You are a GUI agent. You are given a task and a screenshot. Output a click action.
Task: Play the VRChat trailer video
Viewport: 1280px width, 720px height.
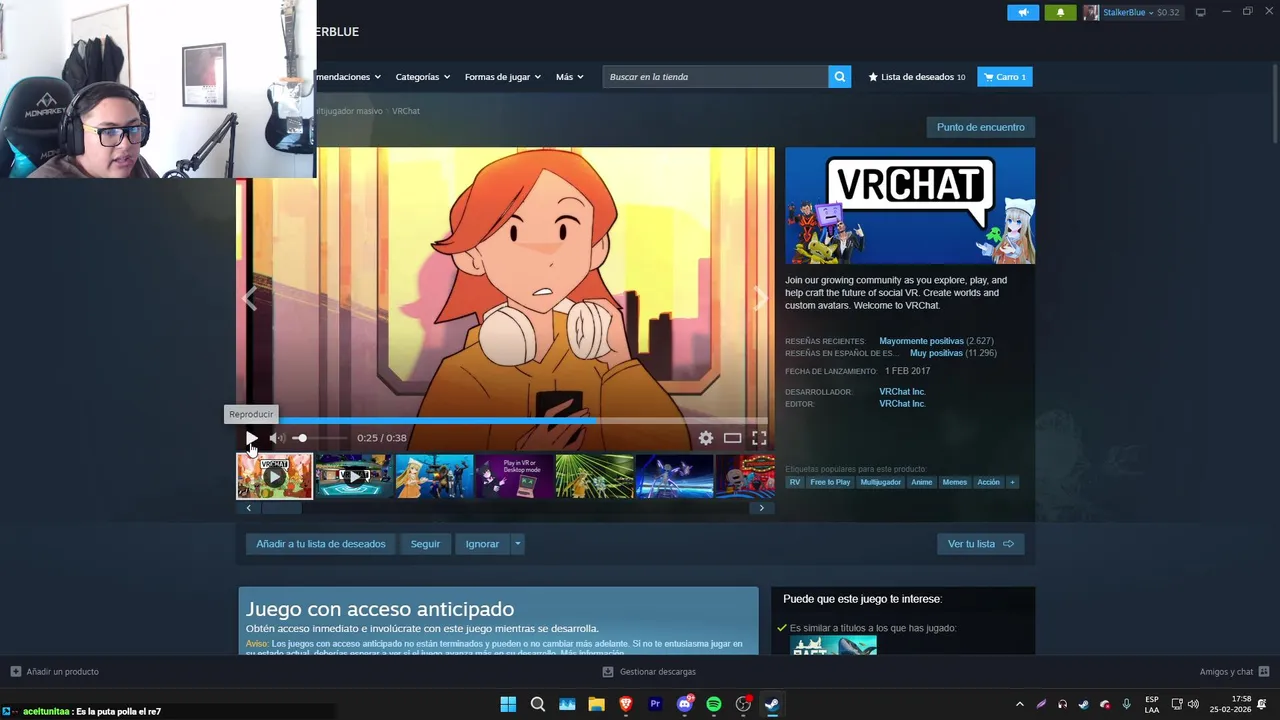[x=251, y=438]
